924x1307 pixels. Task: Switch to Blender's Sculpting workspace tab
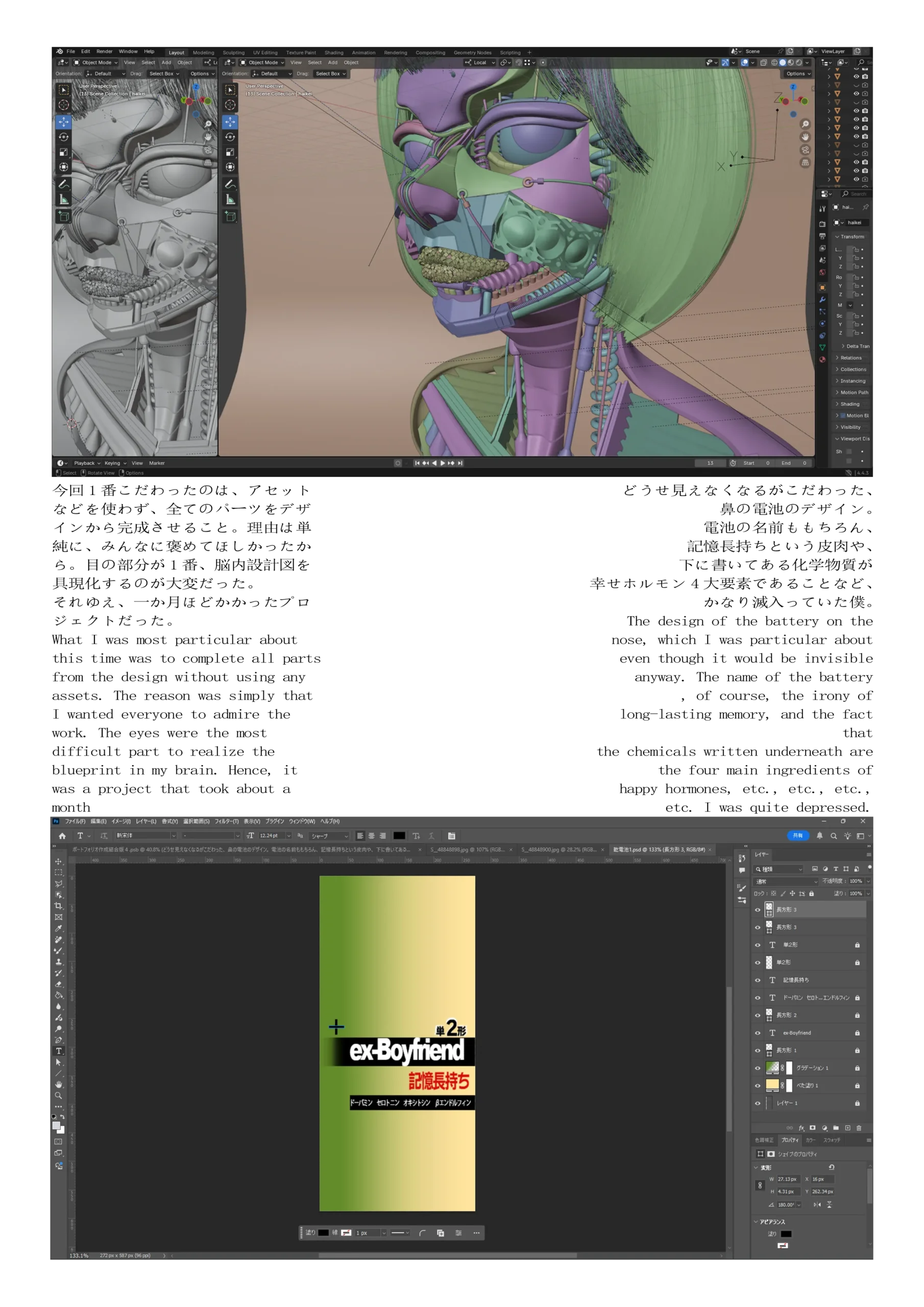[233, 53]
